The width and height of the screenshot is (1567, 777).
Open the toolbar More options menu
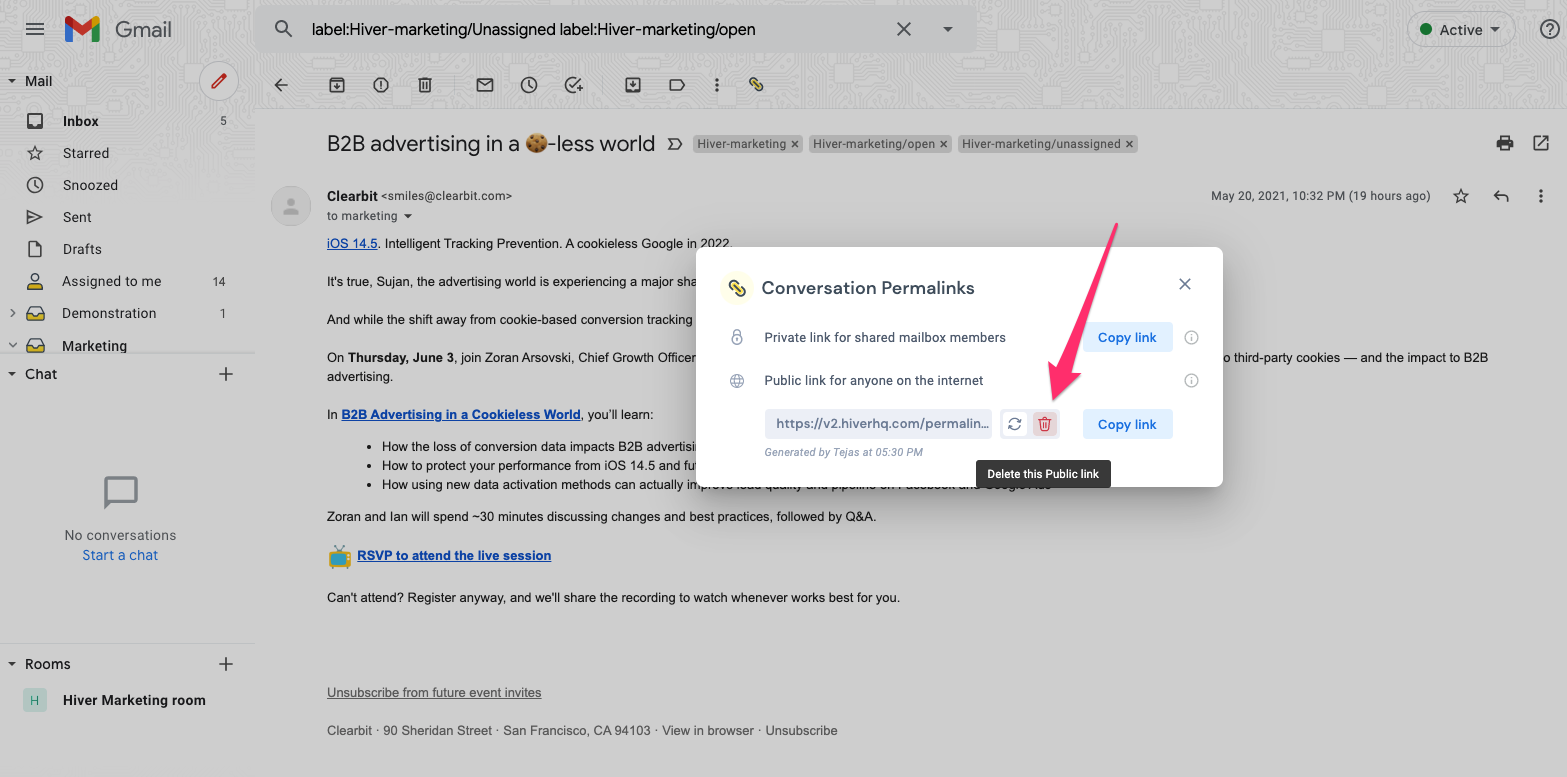[717, 85]
